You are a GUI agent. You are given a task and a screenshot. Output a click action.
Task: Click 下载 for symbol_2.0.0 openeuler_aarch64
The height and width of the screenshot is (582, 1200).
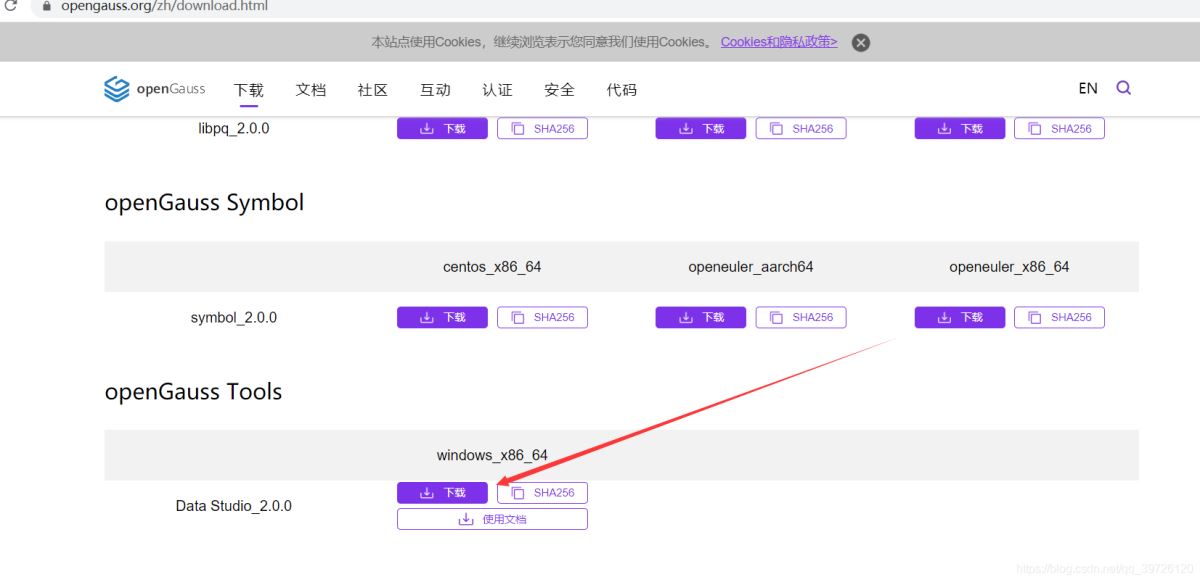700,317
